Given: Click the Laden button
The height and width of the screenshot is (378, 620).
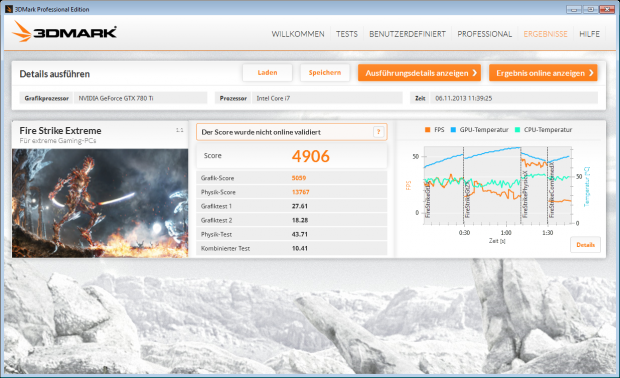Looking at the screenshot, I should tap(267, 73).
